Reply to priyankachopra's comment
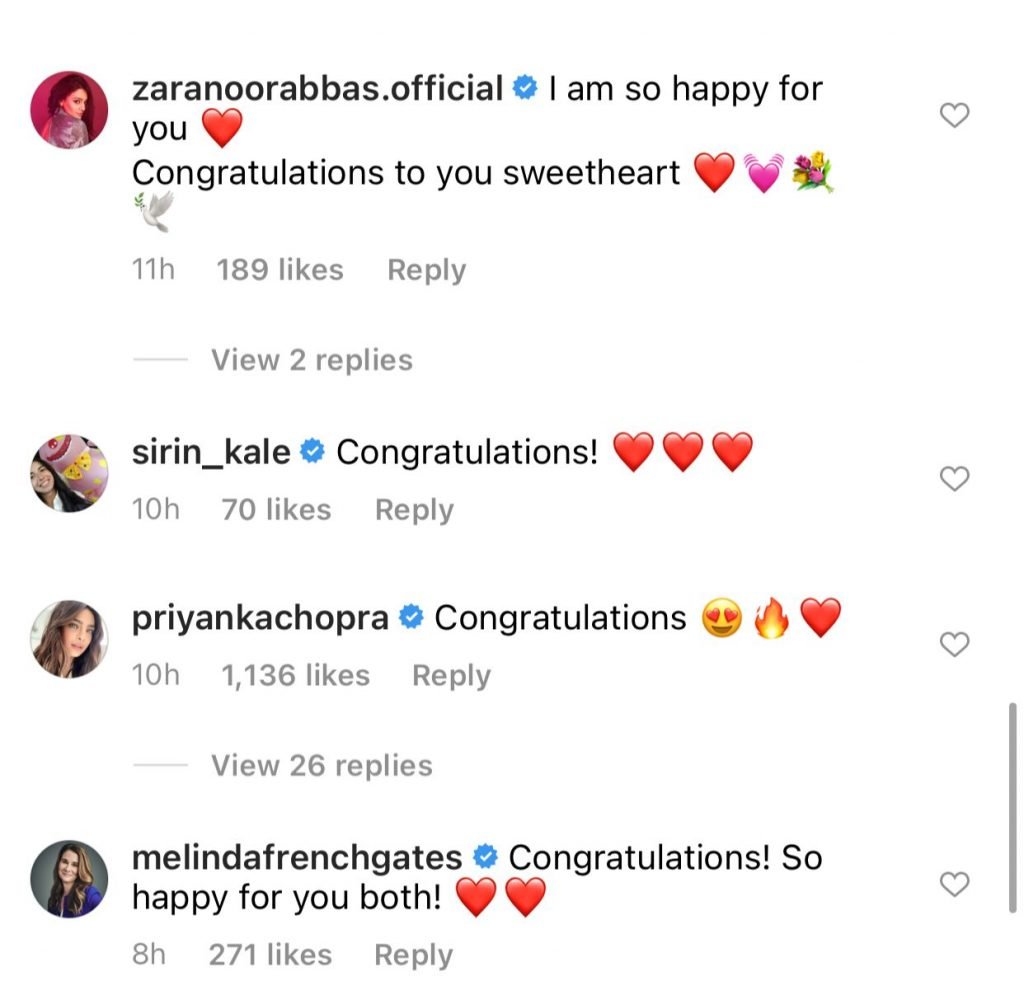The width and height of the screenshot is (1024, 981). [x=451, y=676]
